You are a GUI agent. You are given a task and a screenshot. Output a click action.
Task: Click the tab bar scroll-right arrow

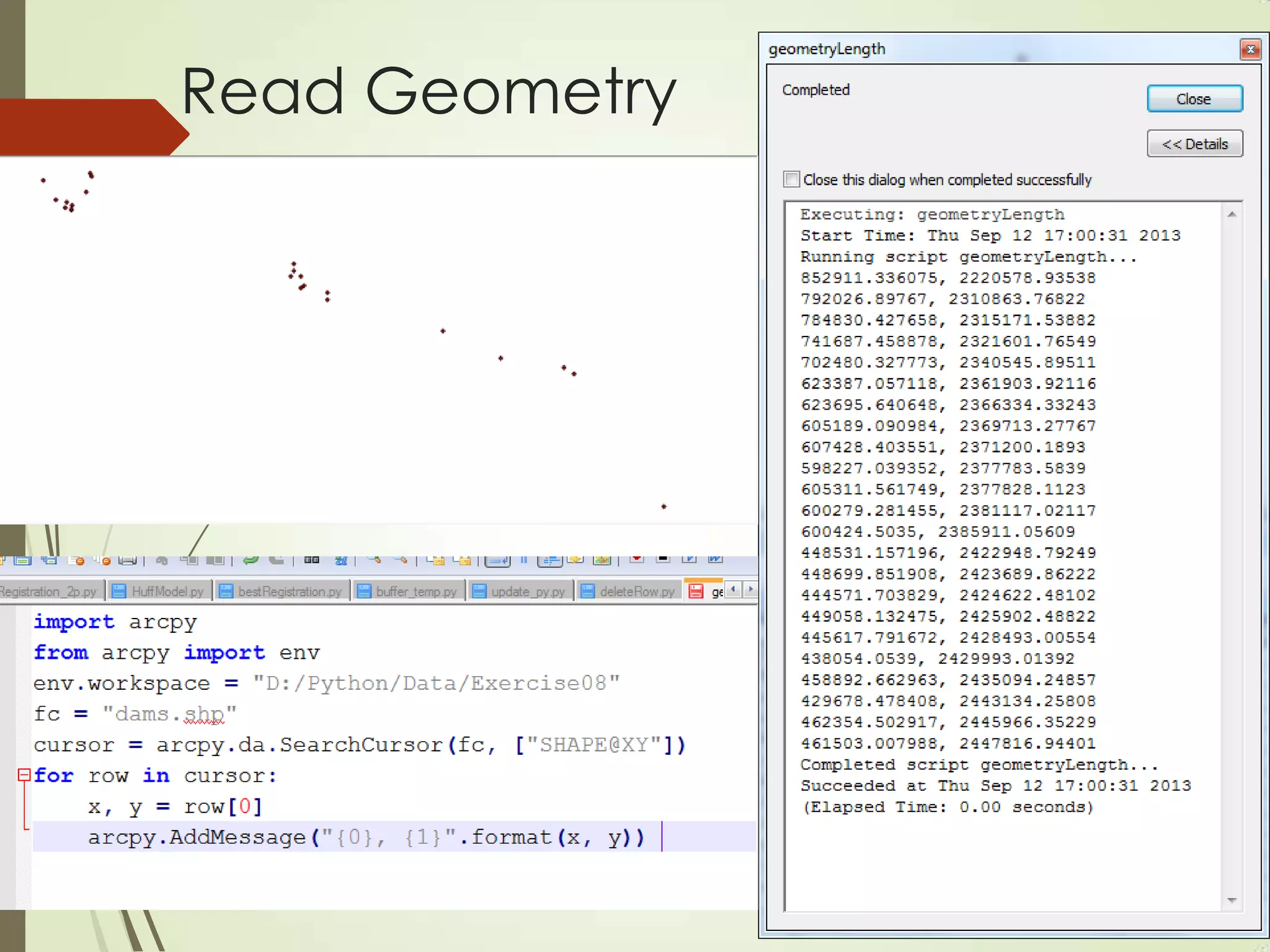tap(750, 589)
